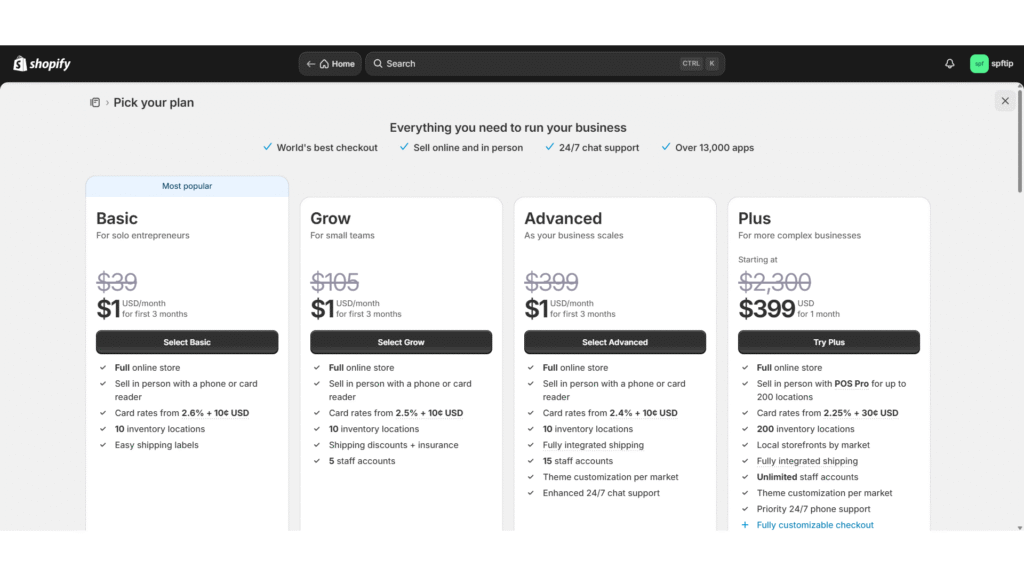1024x576 pixels.
Task: Close the Pick your plan page
Action: coord(1005,101)
